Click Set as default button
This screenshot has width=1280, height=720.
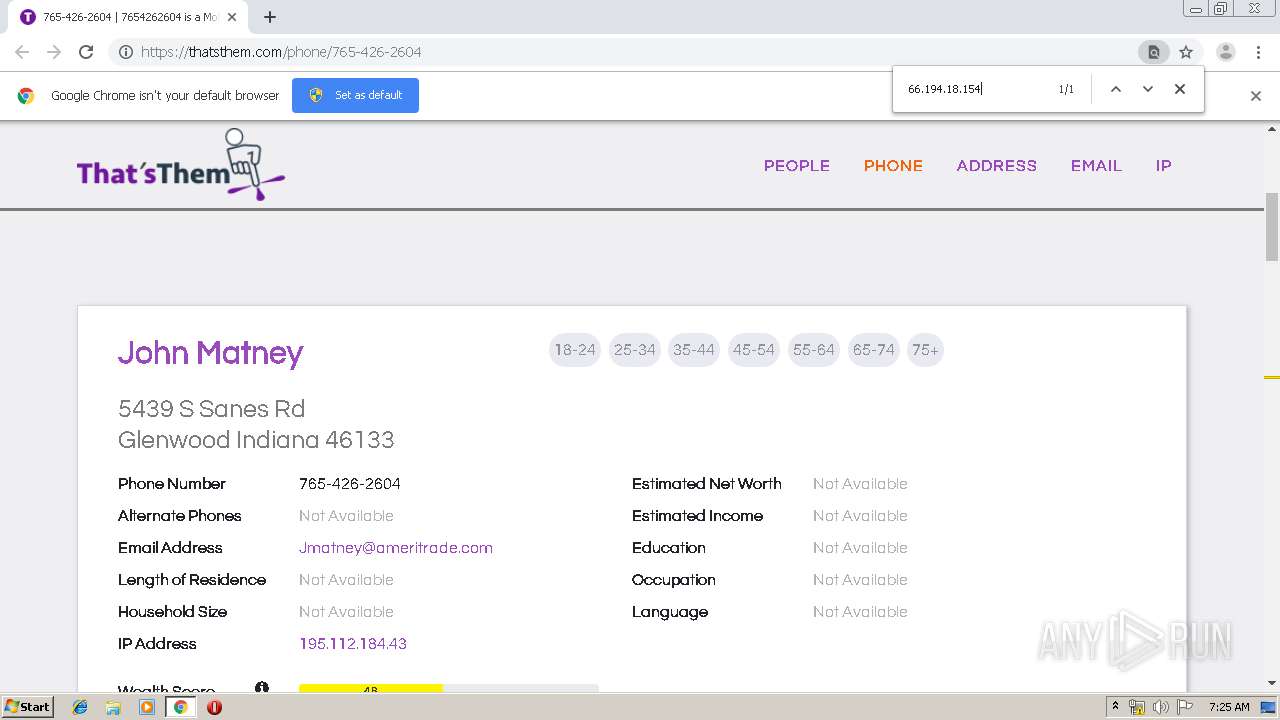(355, 95)
